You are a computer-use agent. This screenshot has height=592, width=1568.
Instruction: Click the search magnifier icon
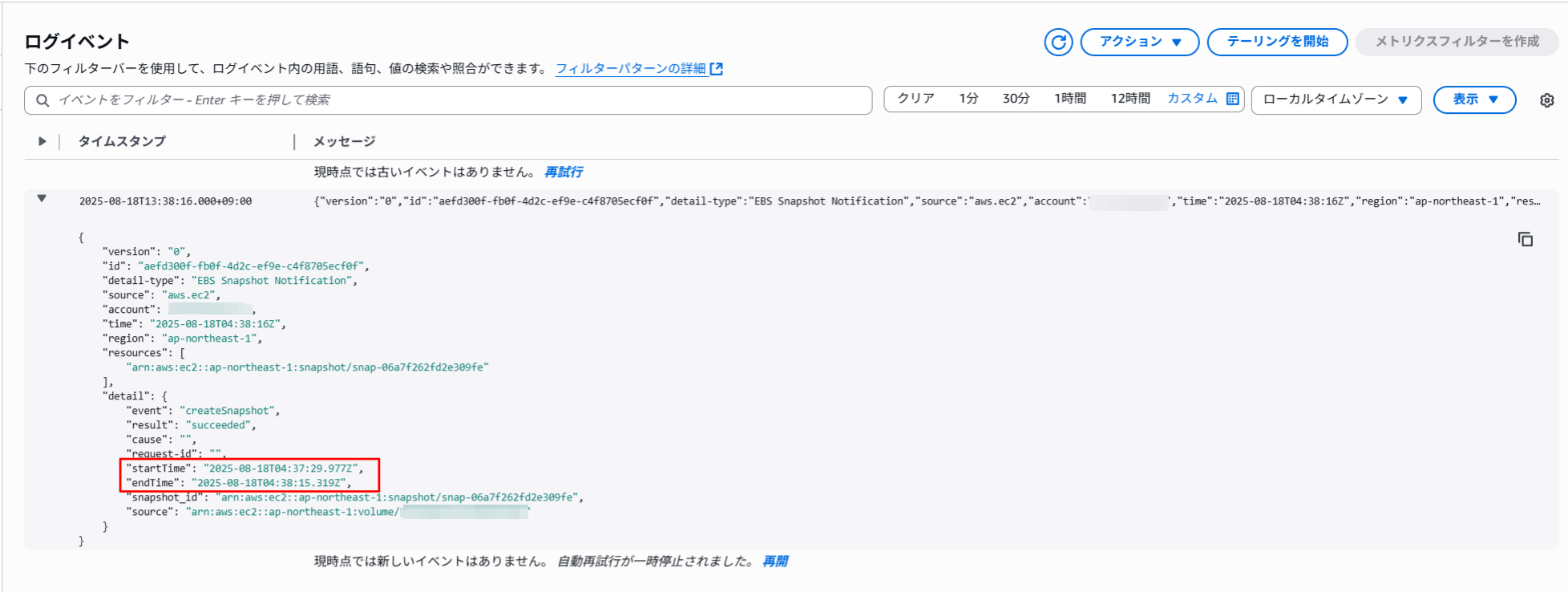coord(42,100)
